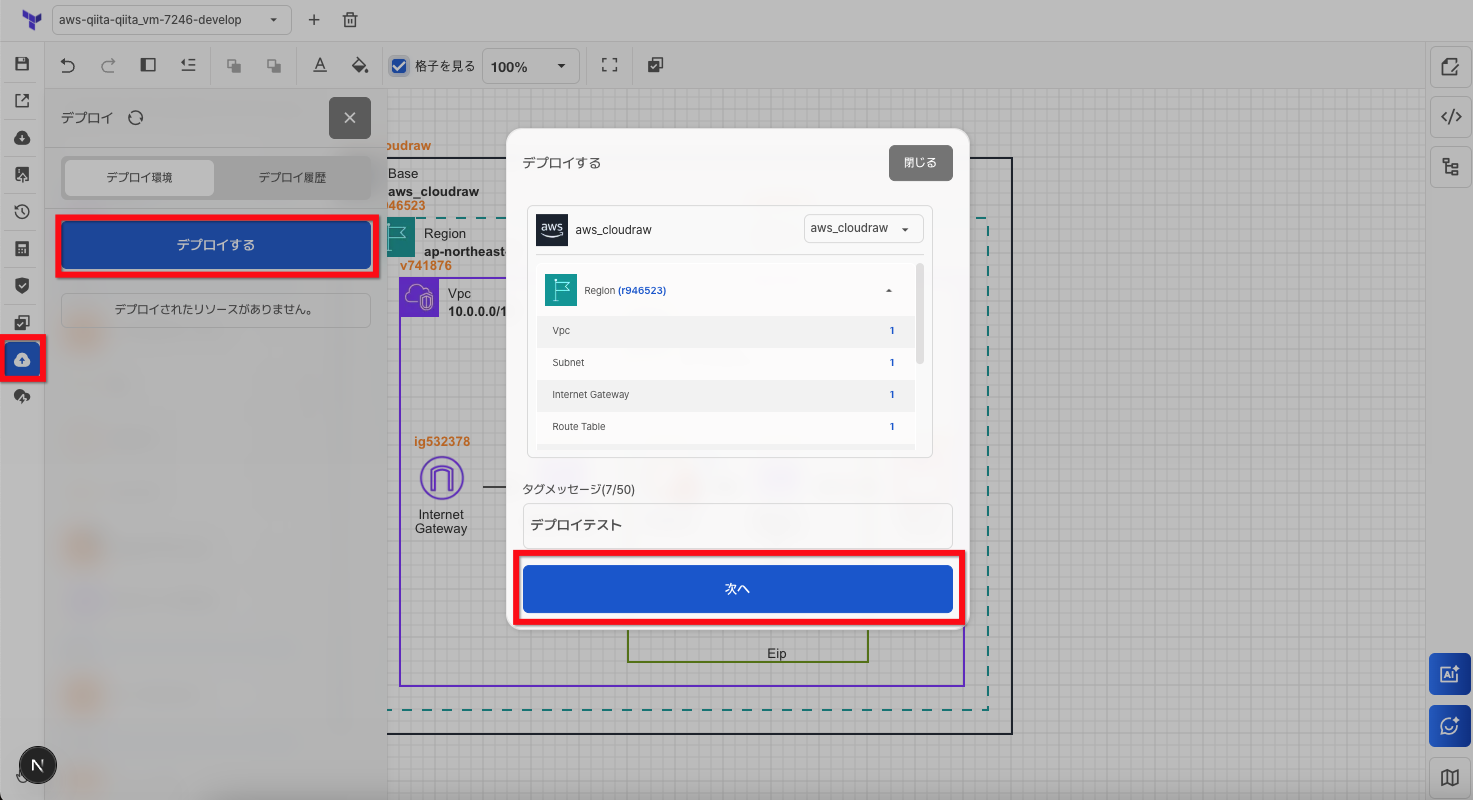Click the bring to front icon
The height and width of the screenshot is (800, 1473).
(234, 66)
